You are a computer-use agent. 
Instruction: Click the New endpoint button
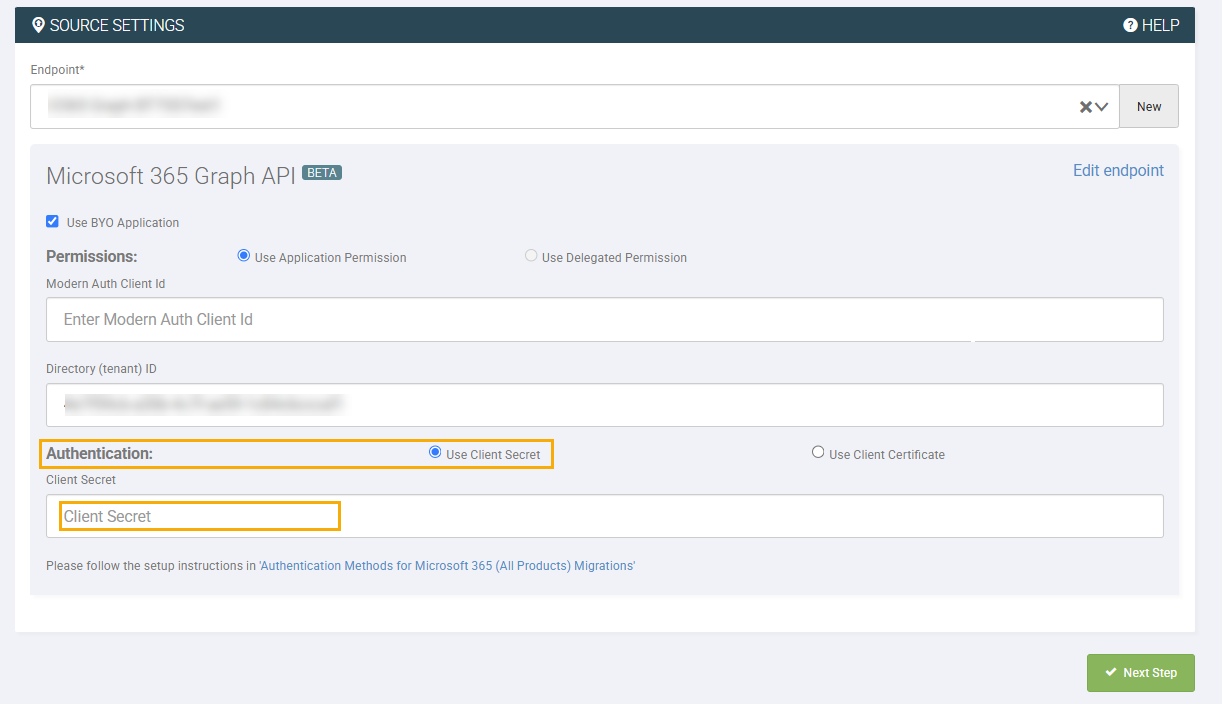1149,106
